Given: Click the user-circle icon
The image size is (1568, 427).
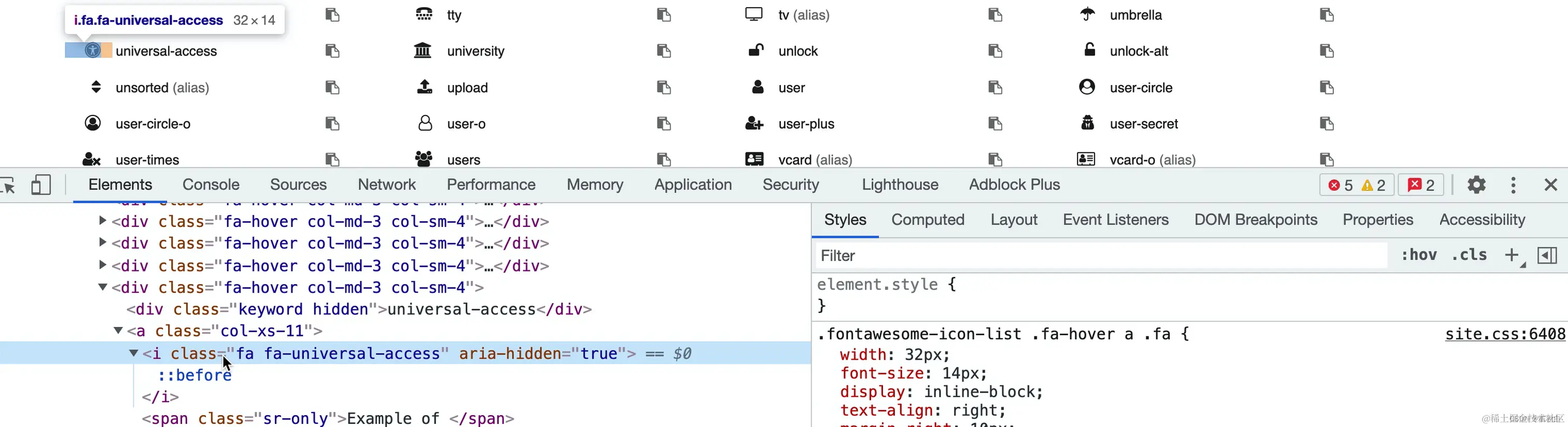Looking at the screenshot, I should tap(1086, 87).
